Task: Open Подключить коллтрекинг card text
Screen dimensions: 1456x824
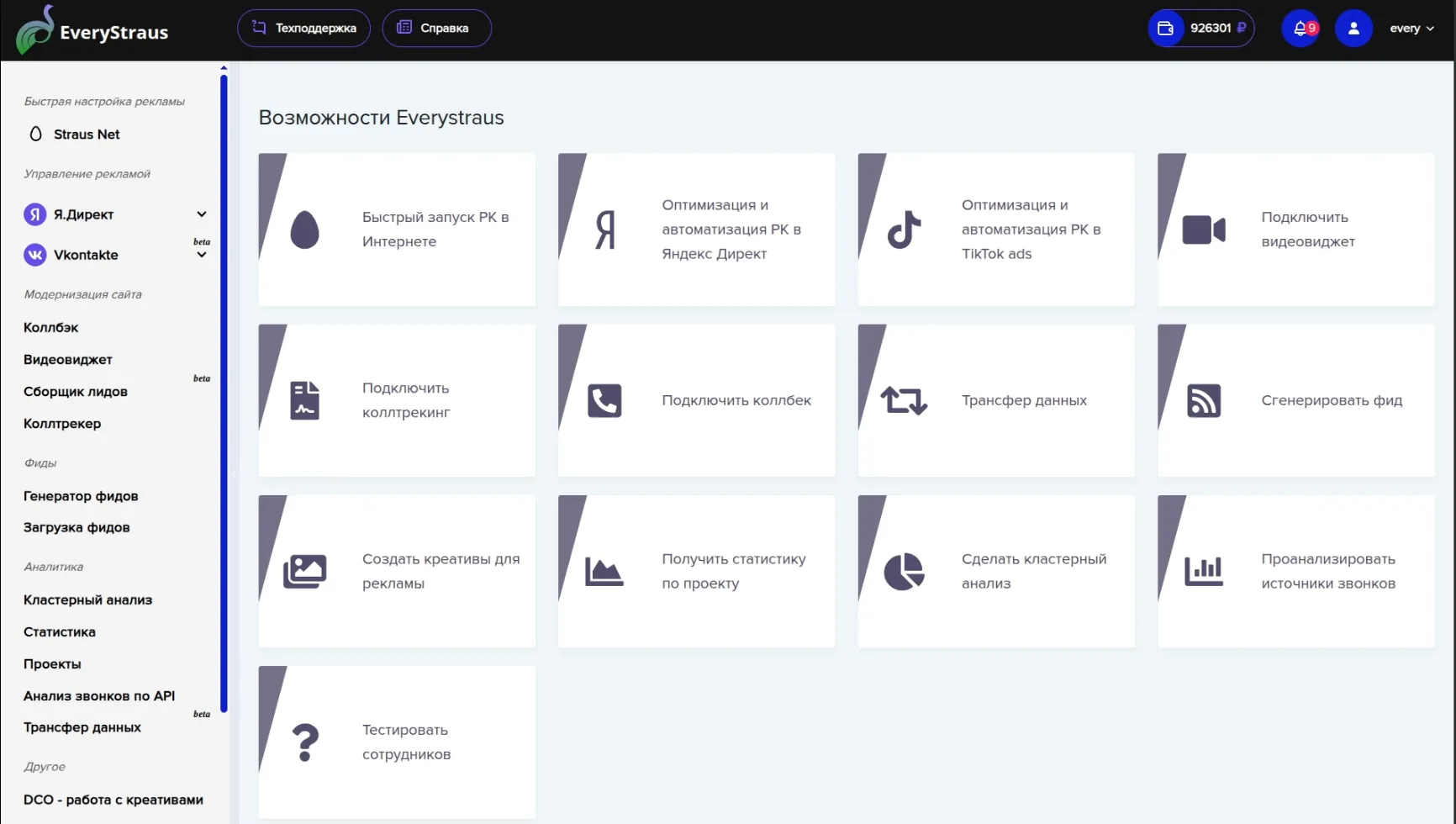Action: click(406, 400)
